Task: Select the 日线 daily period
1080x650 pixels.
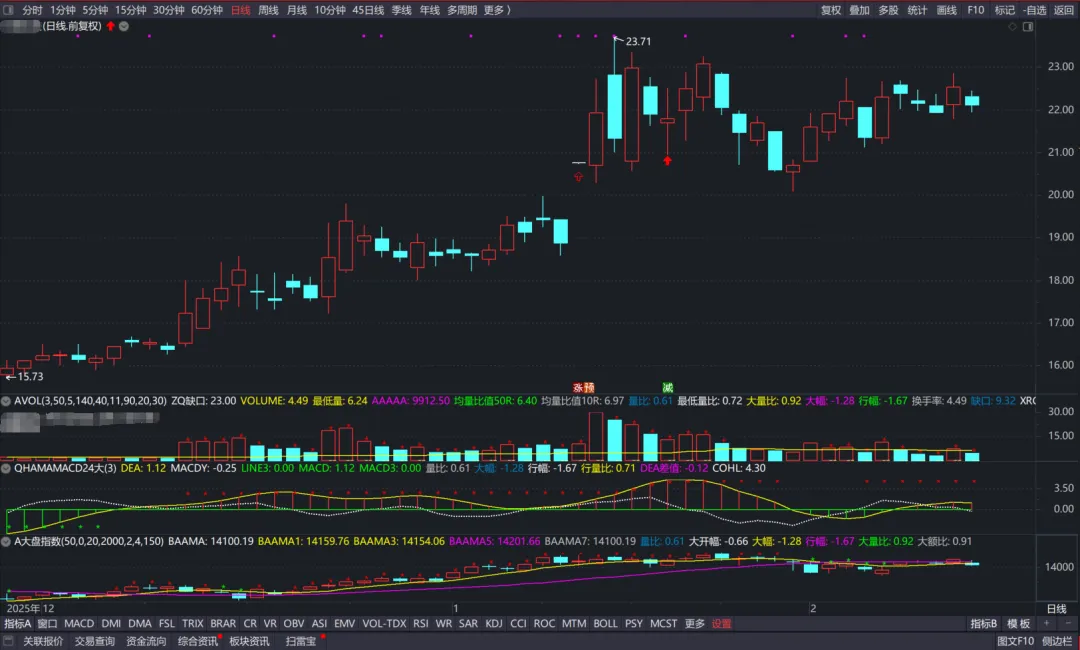Action: 240,10
